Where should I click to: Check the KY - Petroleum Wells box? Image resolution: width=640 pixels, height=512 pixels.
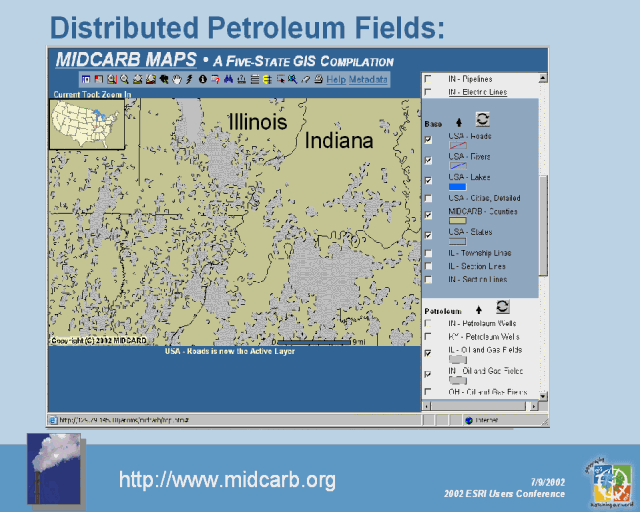pos(428,336)
